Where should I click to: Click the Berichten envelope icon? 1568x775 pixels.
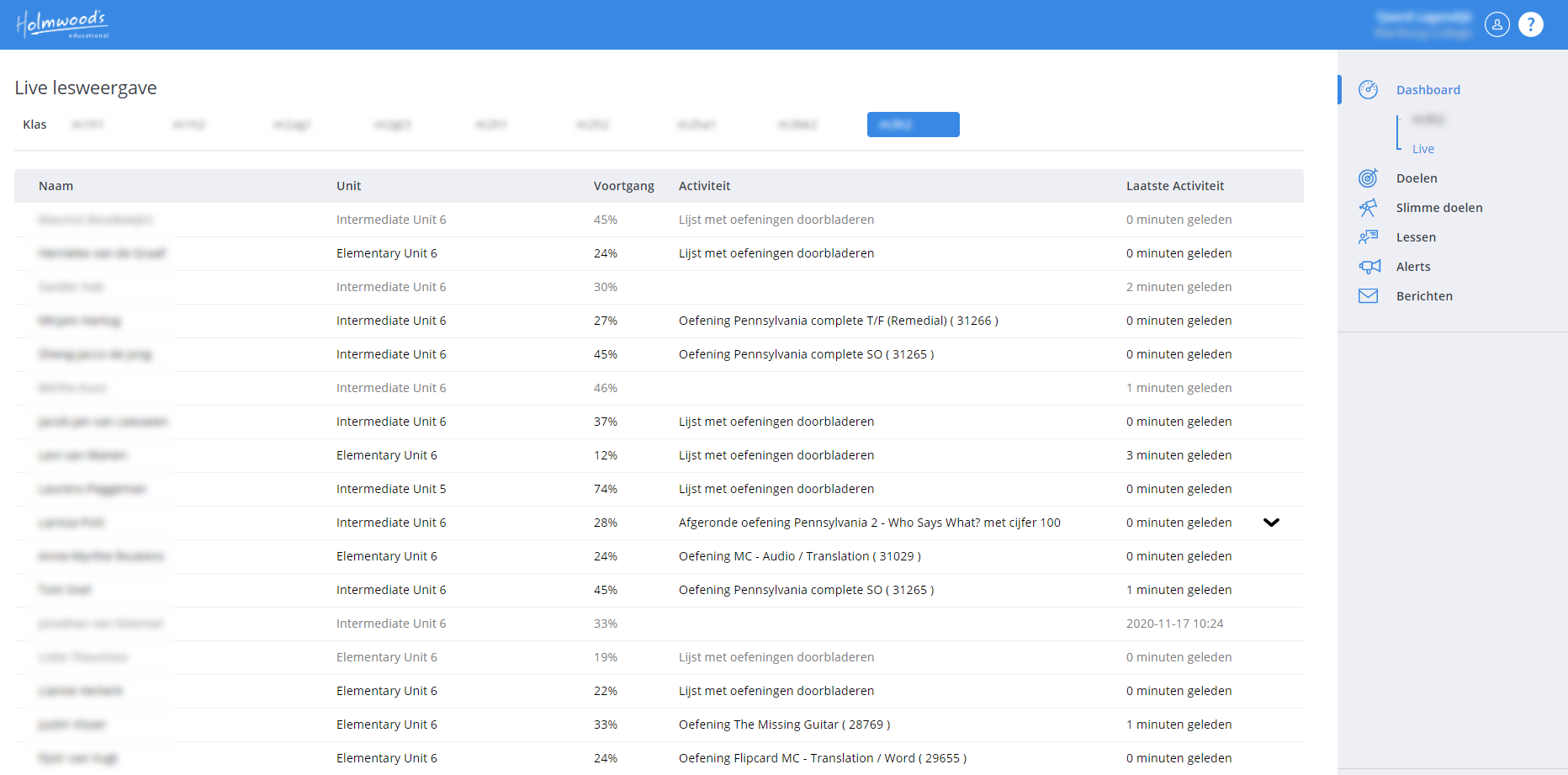(x=1369, y=296)
